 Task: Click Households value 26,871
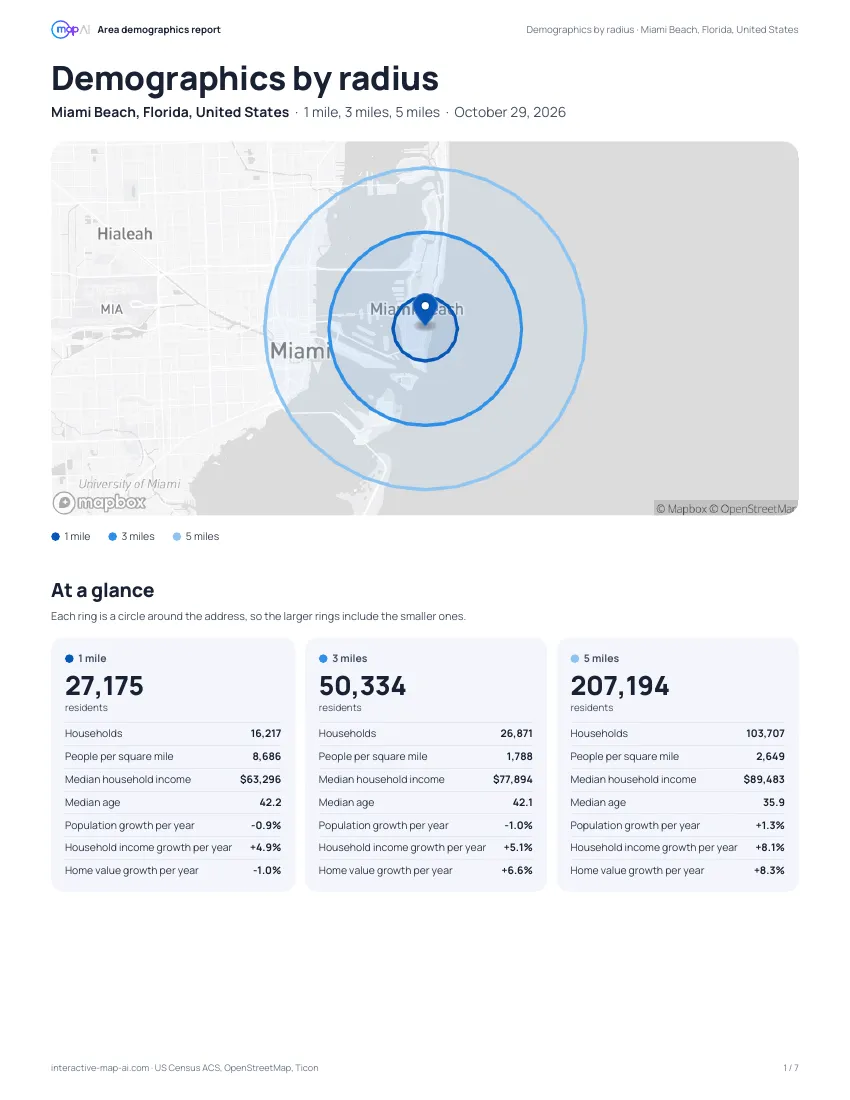pos(516,734)
